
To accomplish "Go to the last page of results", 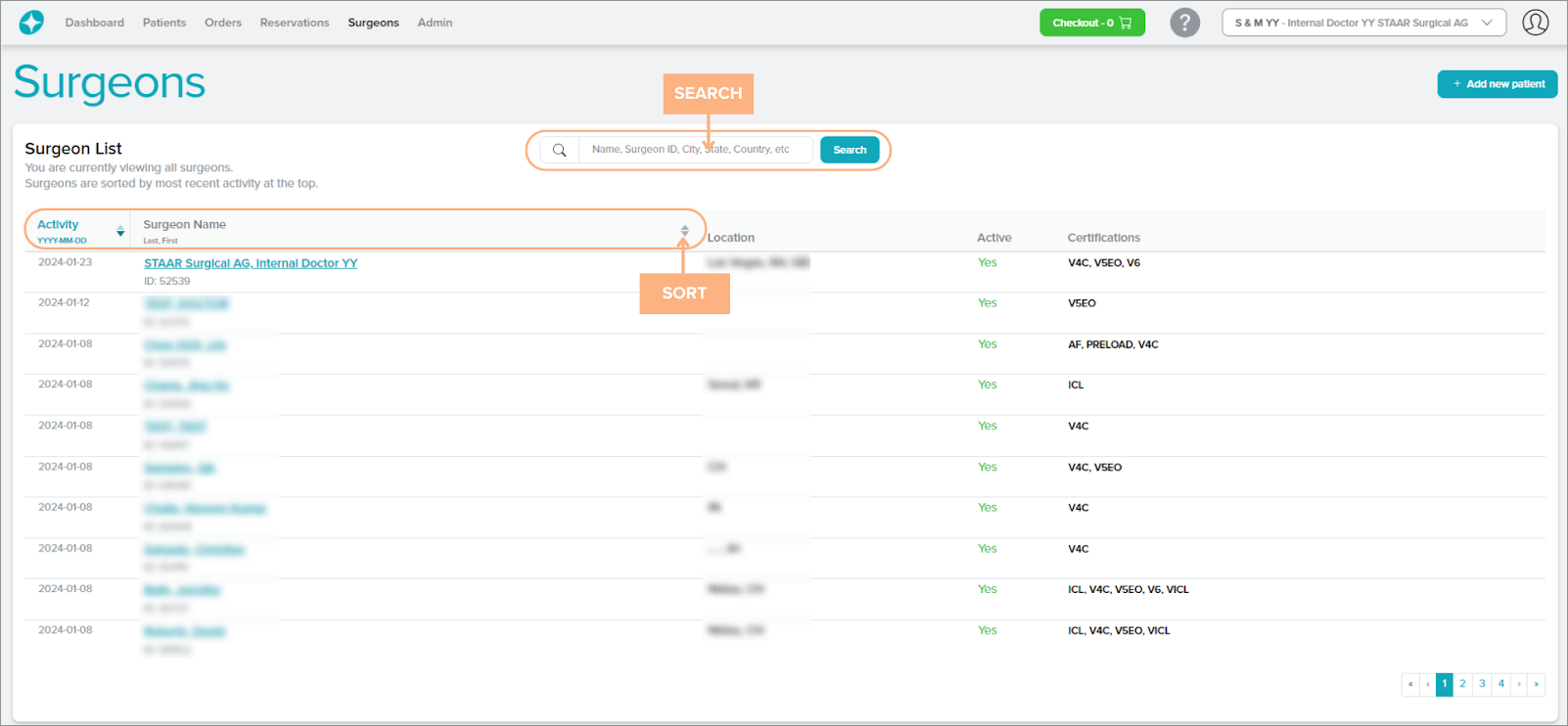I will click(1536, 684).
